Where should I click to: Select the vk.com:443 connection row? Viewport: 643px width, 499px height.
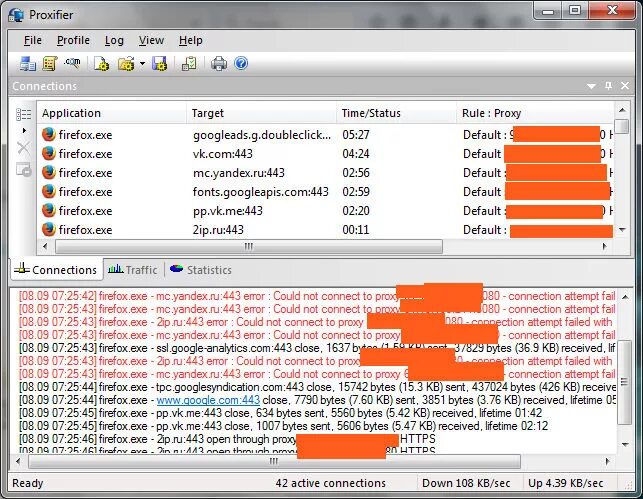pyautogui.click(x=326, y=154)
